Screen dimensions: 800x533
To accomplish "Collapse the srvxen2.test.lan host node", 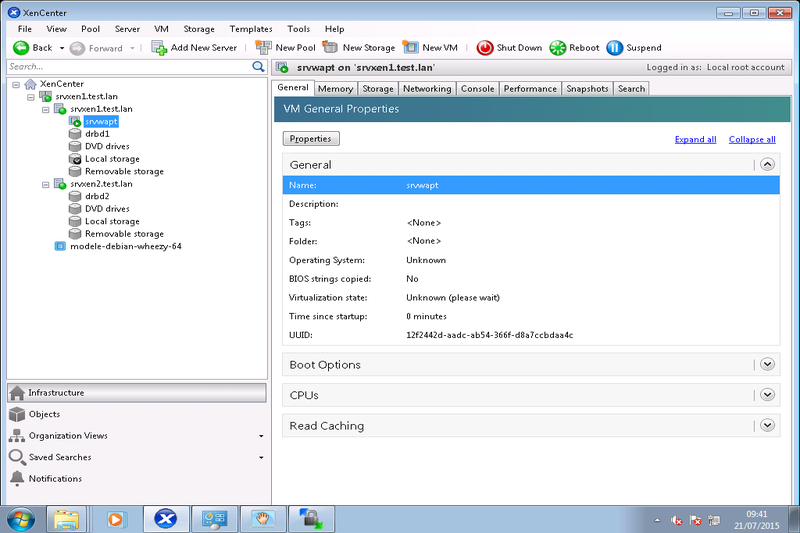I will click(46, 184).
